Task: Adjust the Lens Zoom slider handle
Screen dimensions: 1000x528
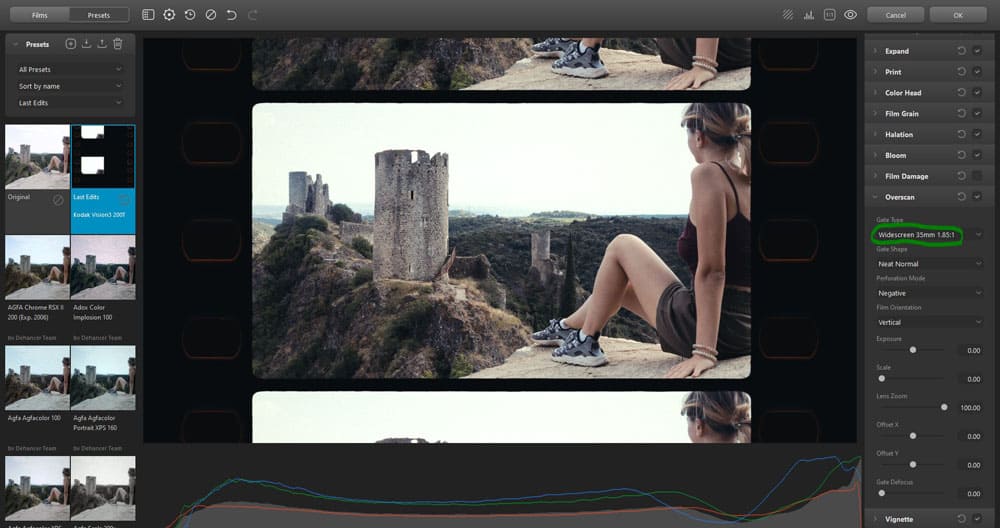Action: point(944,407)
